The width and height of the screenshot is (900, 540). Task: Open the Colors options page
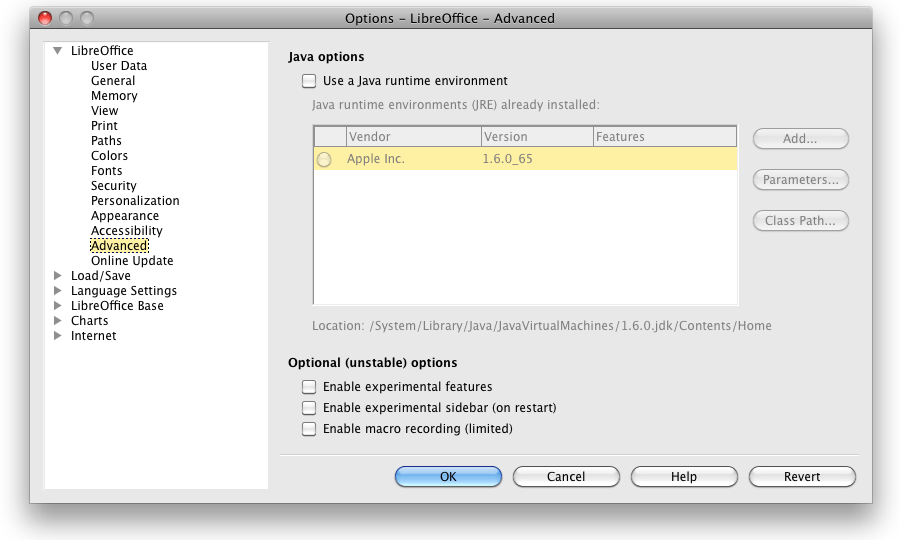tap(109, 156)
